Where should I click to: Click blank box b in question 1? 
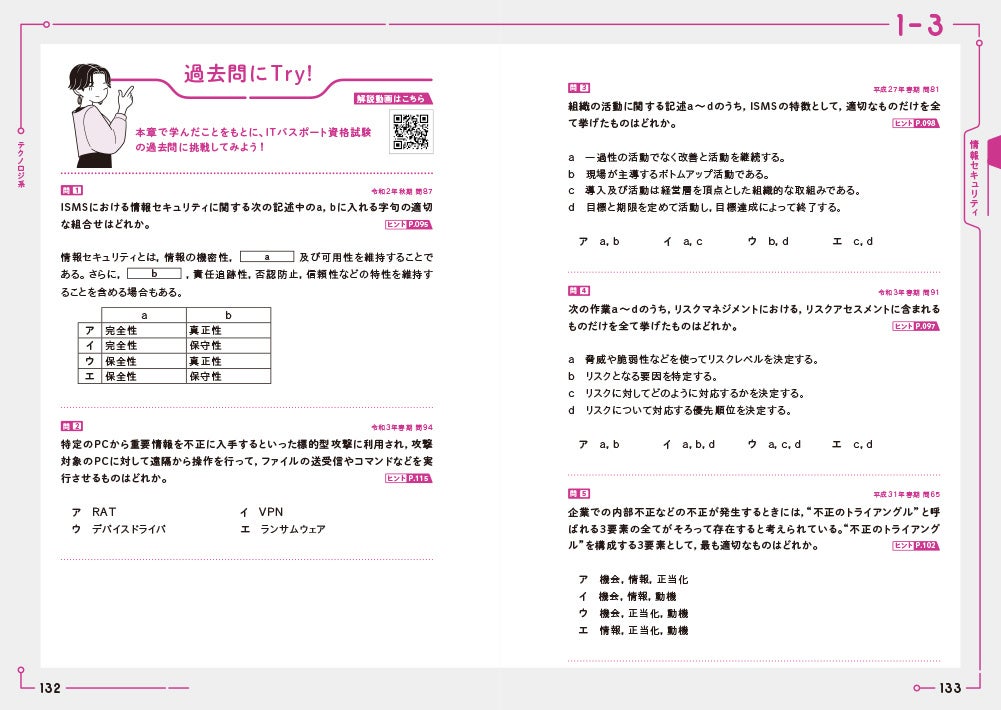click(x=154, y=274)
